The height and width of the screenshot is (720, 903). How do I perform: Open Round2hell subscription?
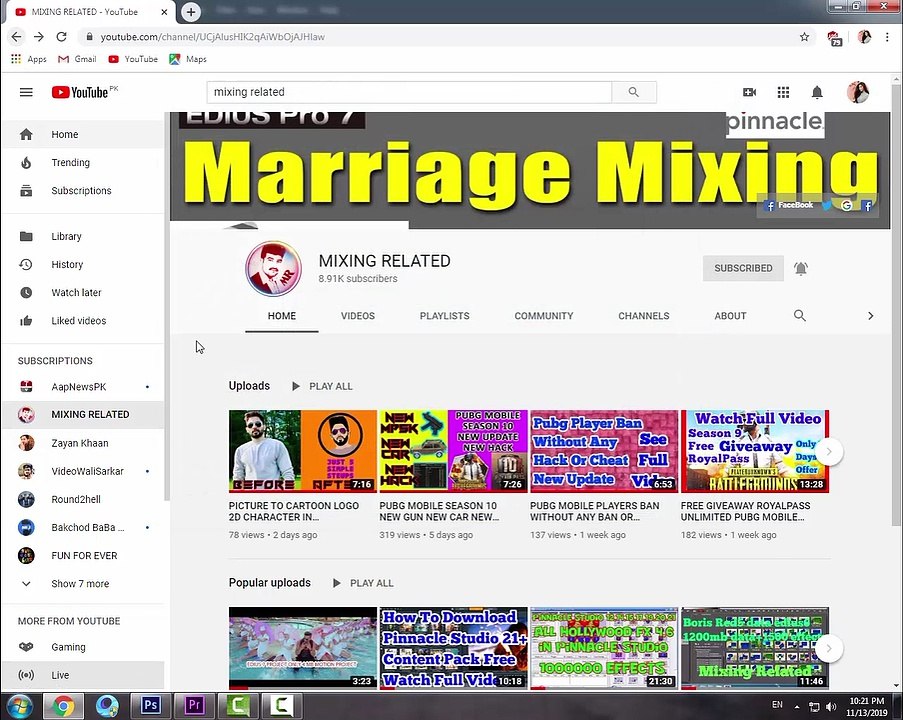[82, 499]
